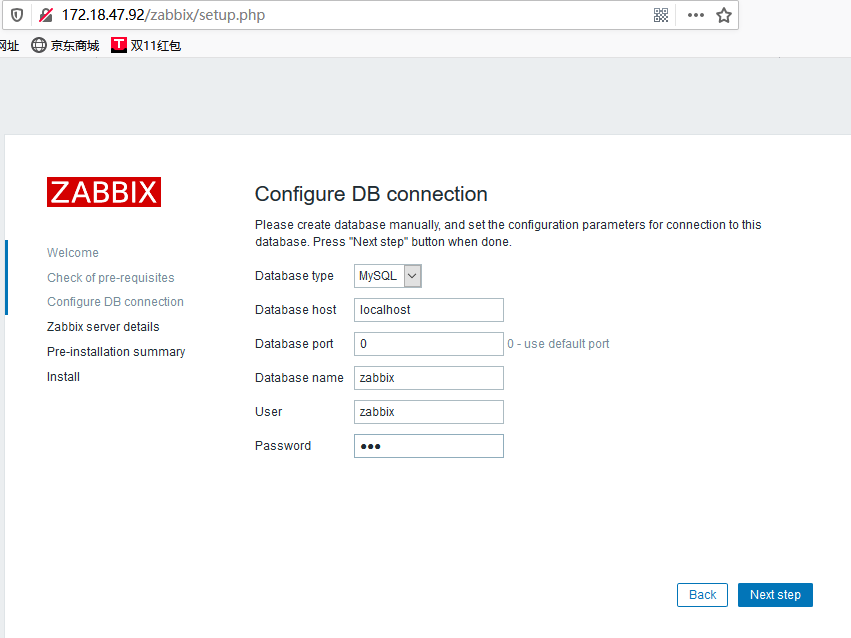
Task: Open the Database type MySQL dropdown
Action: (388, 276)
